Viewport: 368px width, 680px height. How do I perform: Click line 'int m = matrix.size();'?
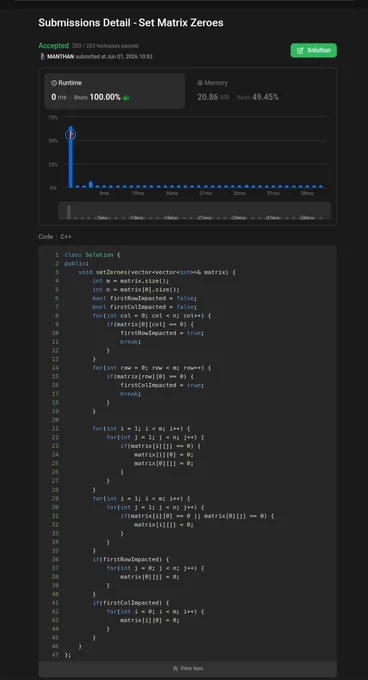click(131, 281)
